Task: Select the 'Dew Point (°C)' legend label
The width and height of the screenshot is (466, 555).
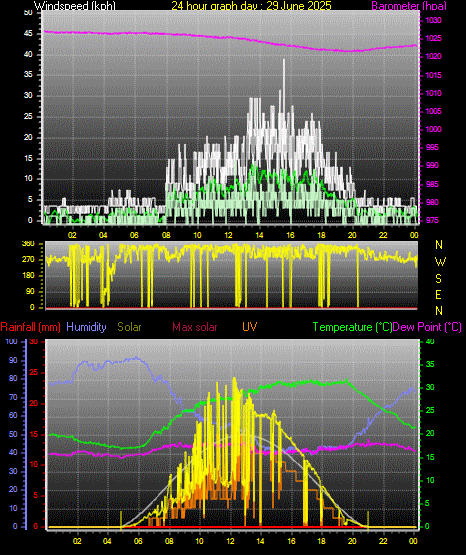Action: point(427,327)
